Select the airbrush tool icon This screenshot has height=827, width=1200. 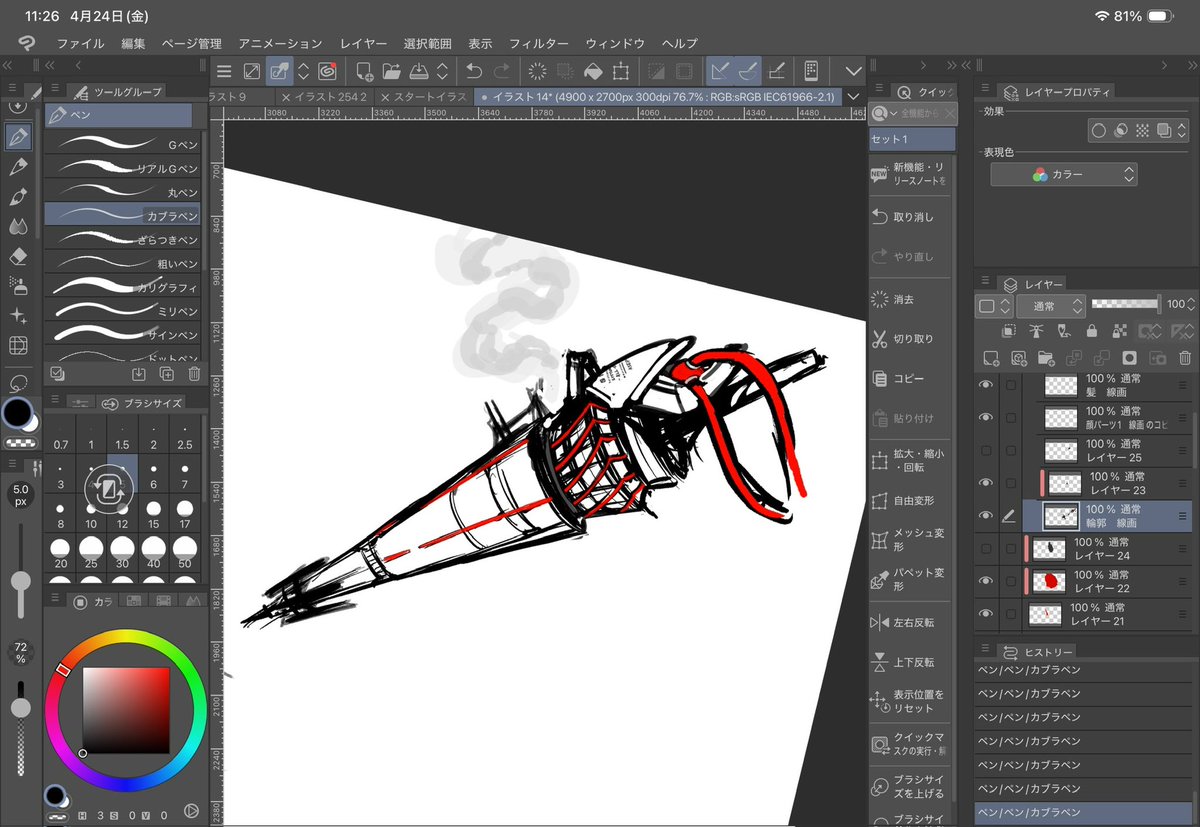point(17,286)
